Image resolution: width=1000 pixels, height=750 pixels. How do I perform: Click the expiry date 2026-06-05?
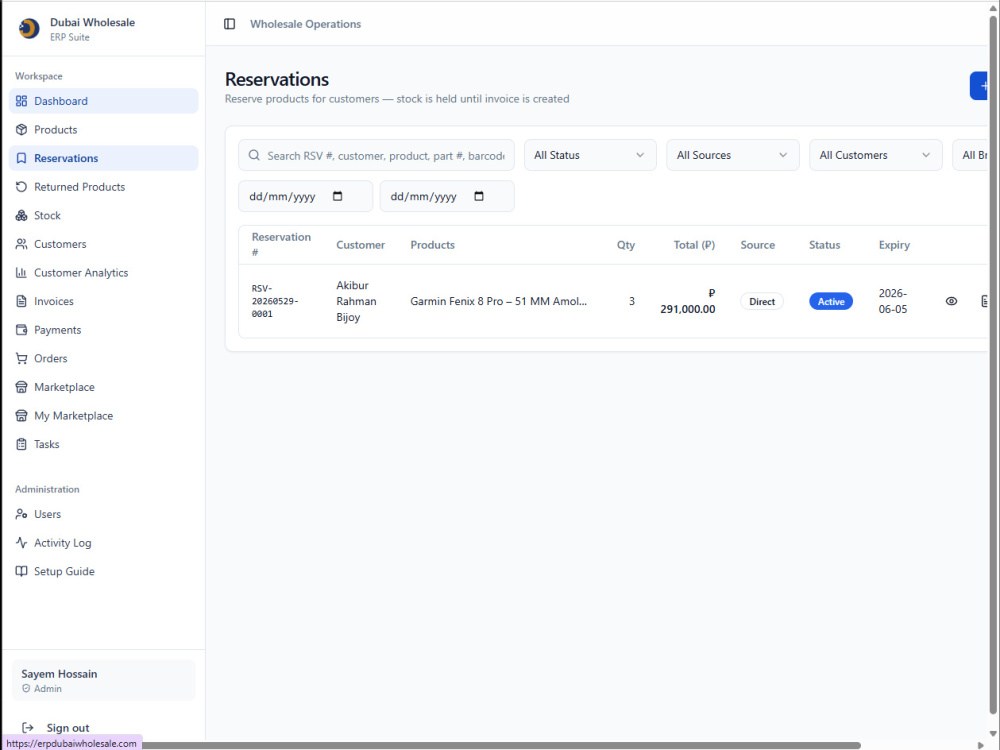coord(893,301)
